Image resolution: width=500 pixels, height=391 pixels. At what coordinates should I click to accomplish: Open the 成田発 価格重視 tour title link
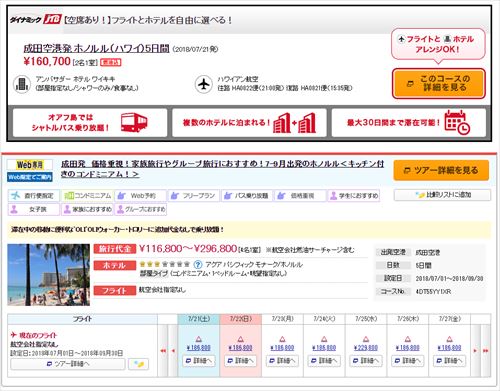[222, 169]
